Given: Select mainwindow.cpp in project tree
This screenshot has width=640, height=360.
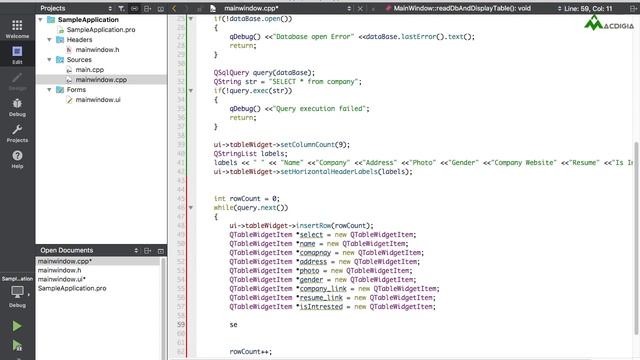Looking at the screenshot, I should coord(101,80).
